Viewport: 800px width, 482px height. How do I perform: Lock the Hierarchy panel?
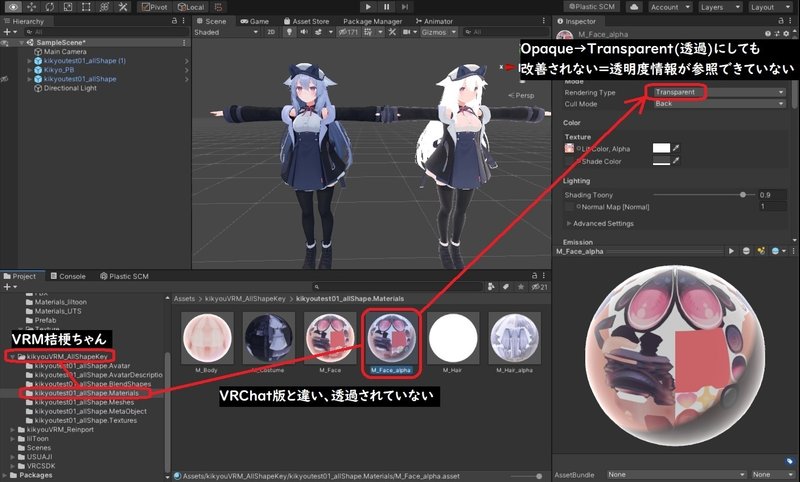(174, 21)
